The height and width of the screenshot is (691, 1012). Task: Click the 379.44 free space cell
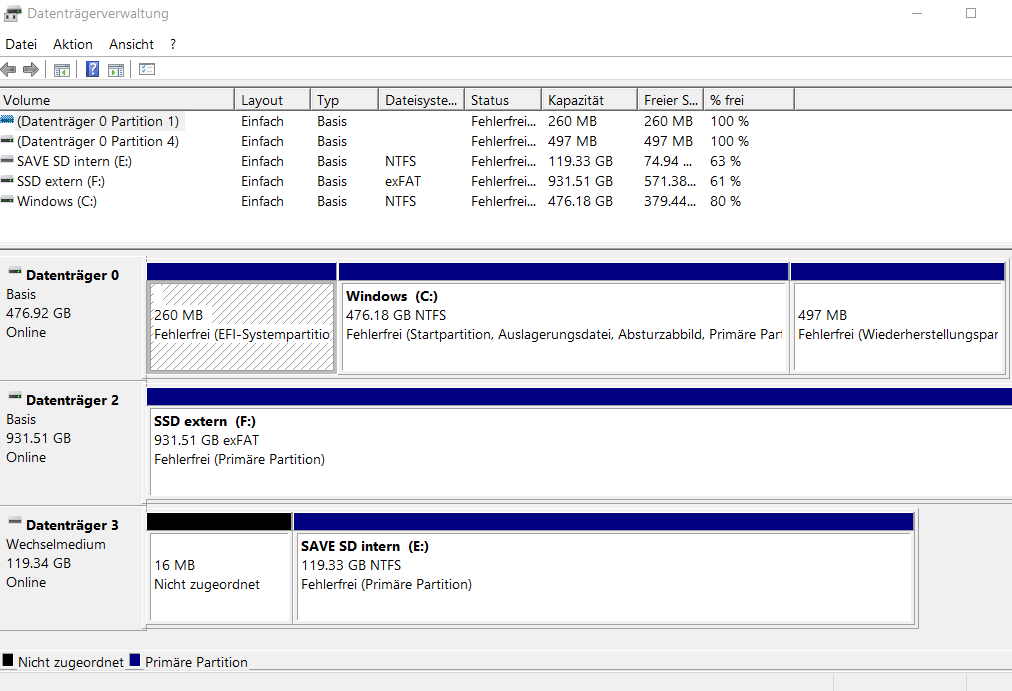tap(670, 201)
